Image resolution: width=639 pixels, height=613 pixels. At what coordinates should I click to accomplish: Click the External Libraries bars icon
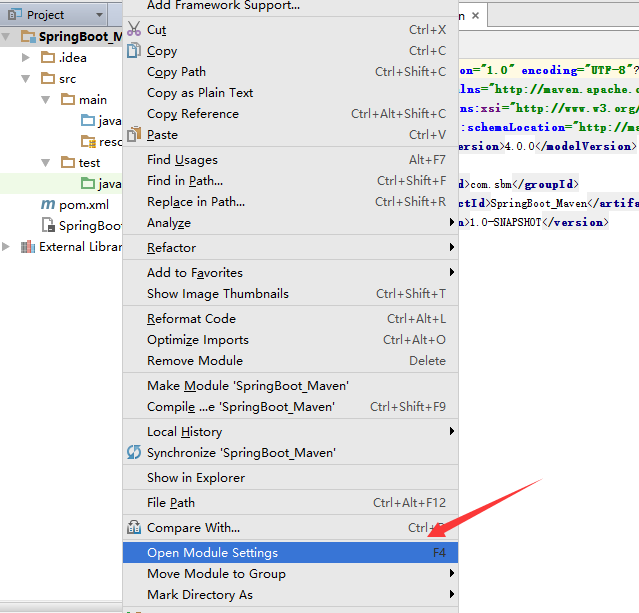(28, 247)
